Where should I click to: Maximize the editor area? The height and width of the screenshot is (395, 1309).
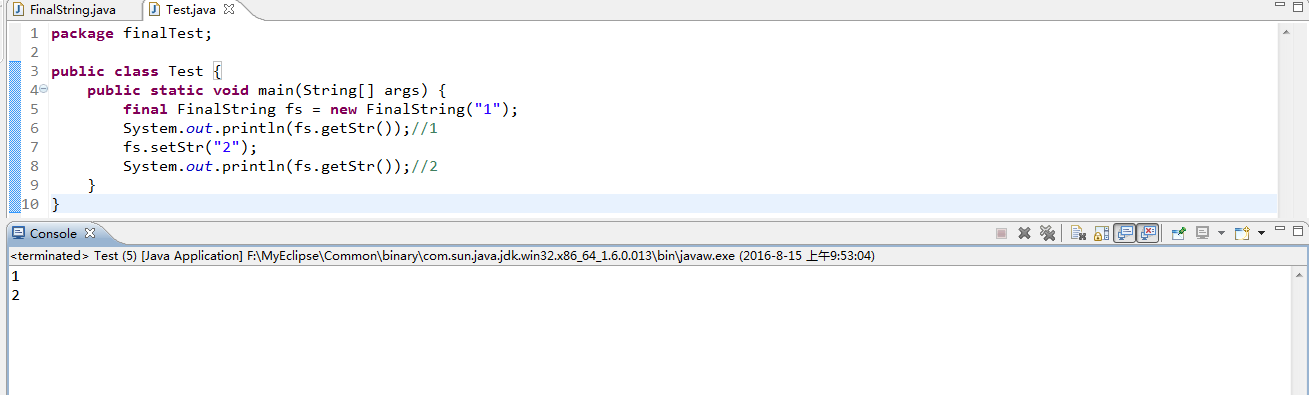point(1297,7)
